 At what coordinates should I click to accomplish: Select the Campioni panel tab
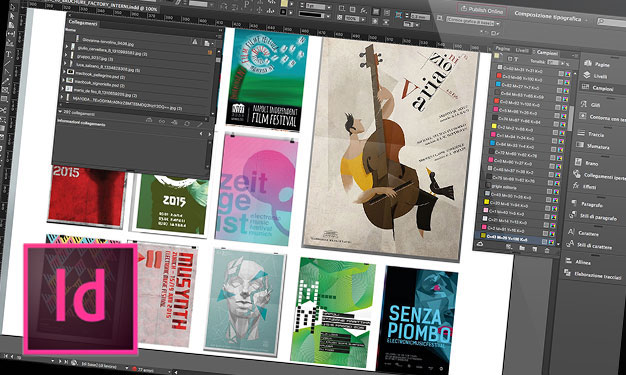547,52
